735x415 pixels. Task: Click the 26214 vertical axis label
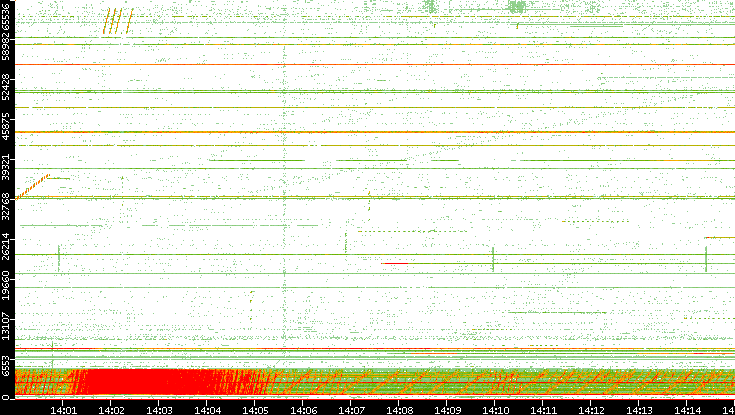7,247
